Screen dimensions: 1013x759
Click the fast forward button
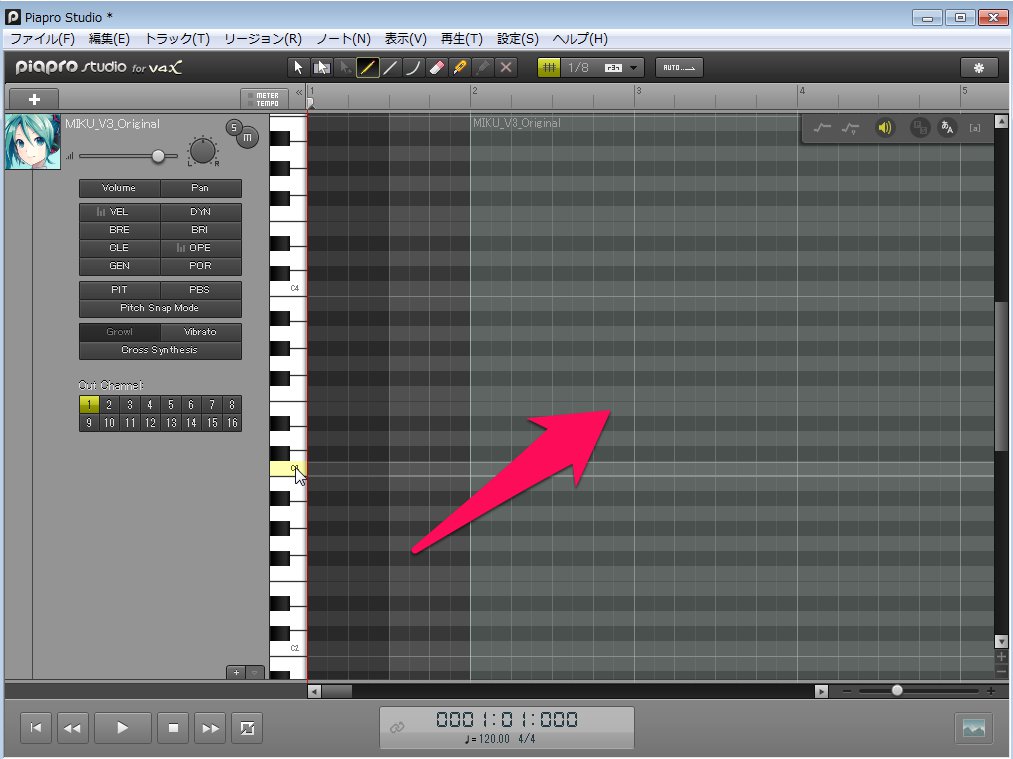(211, 728)
